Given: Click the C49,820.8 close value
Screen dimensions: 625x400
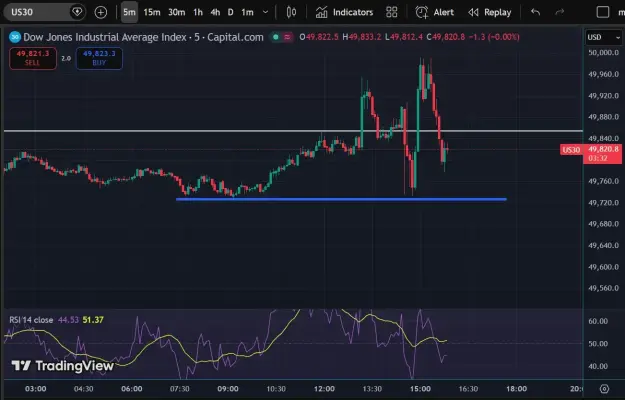Looking at the screenshot, I should [x=446, y=37].
